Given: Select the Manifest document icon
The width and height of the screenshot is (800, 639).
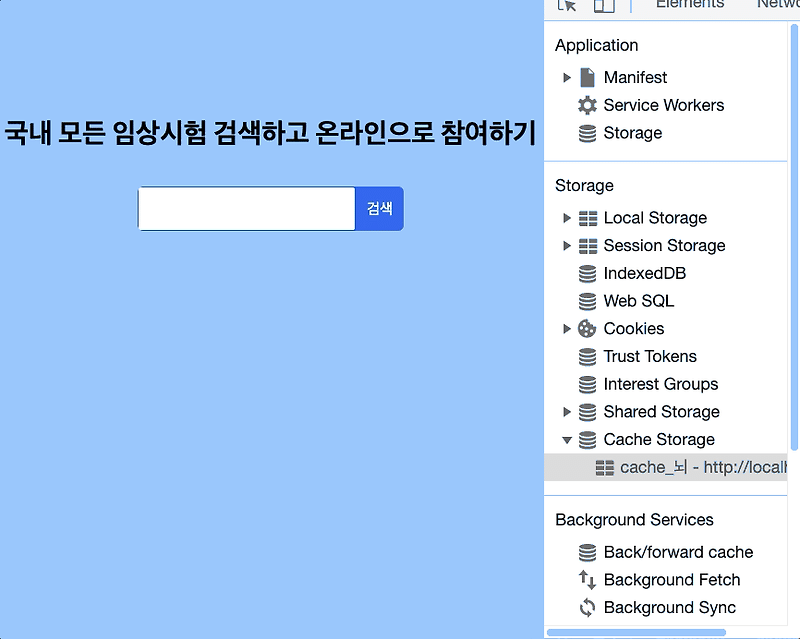Looking at the screenshot, I should [x=587, y=77].
